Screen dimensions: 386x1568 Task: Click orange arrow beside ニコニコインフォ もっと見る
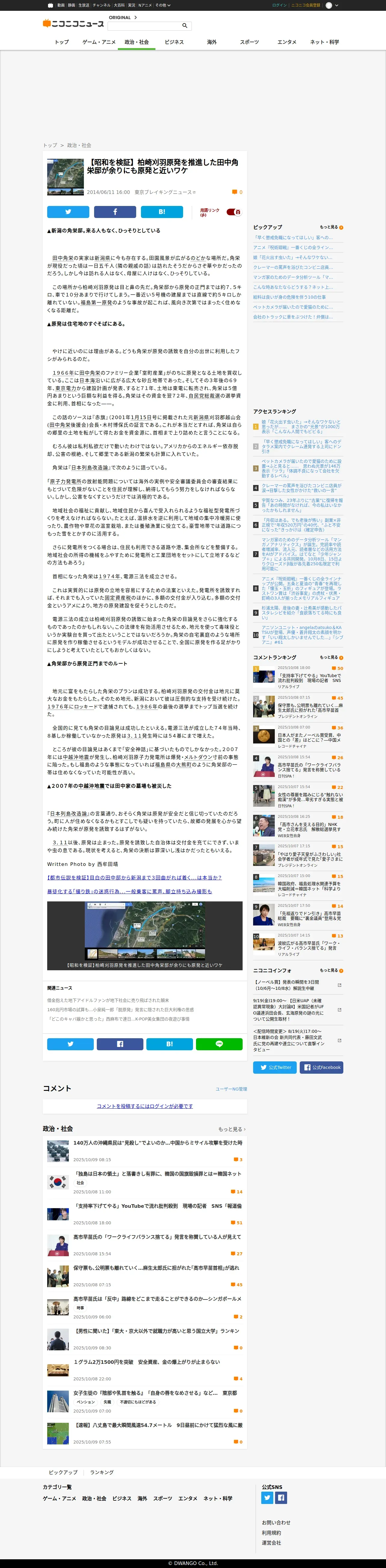pyautogui.click(x=341, y=971)
